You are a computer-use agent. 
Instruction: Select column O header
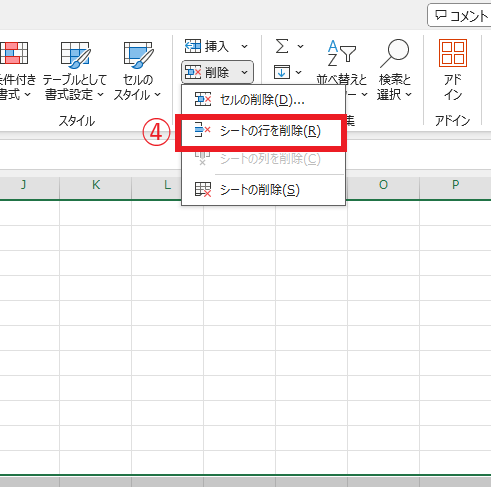(x=383, y=185)
